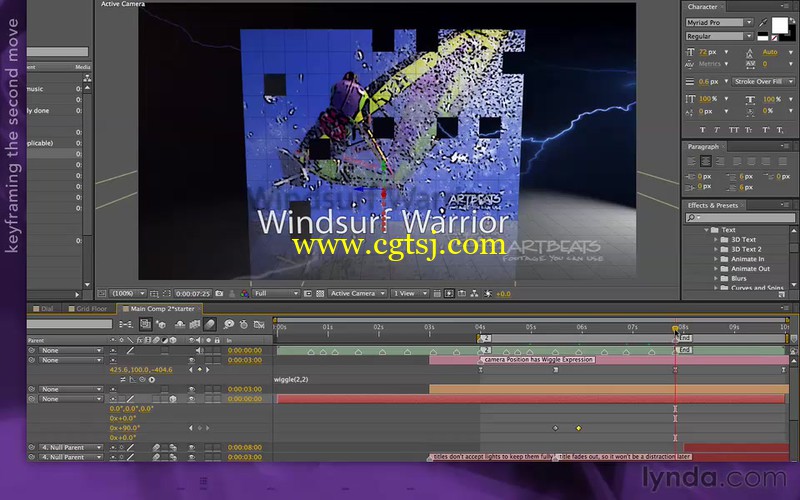Viewport: 800px width, 500px height.
Task: Open the grid and guide options icon
Action: [154, 293]
